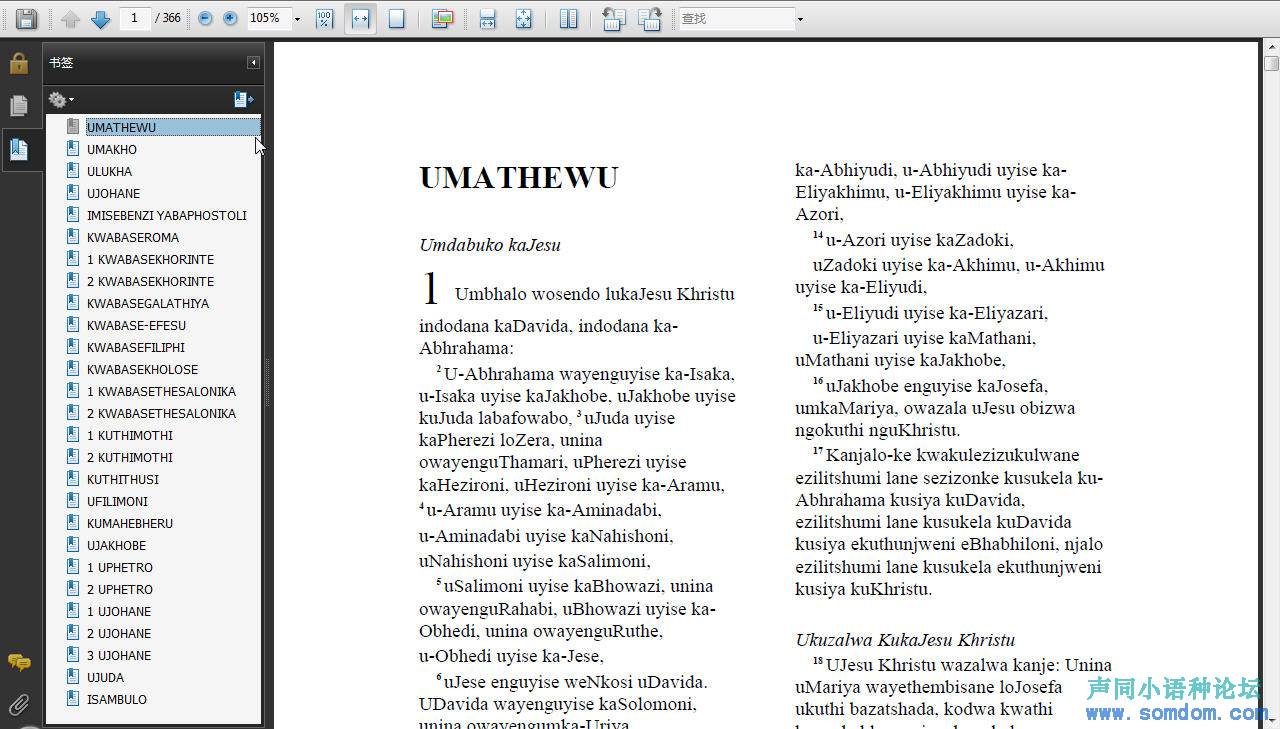Open the zoom level dropdown arrow

pos(297,19)
